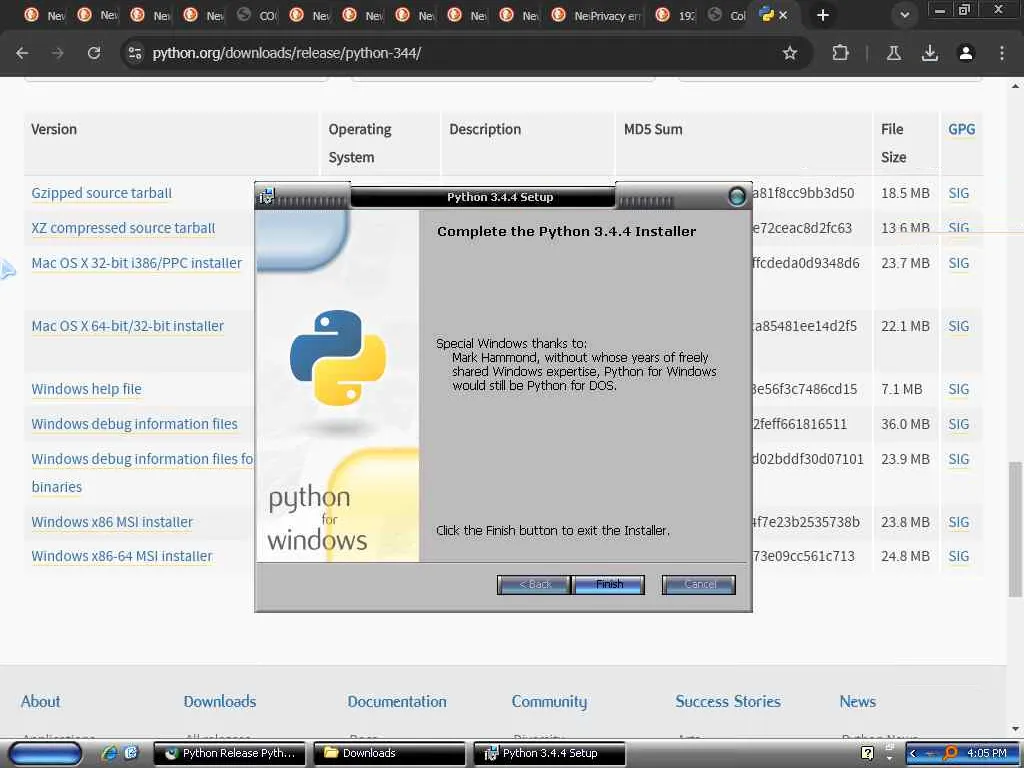Open the Community footer link
Viewport: 1024px width, 768px height.
point(549,701)
